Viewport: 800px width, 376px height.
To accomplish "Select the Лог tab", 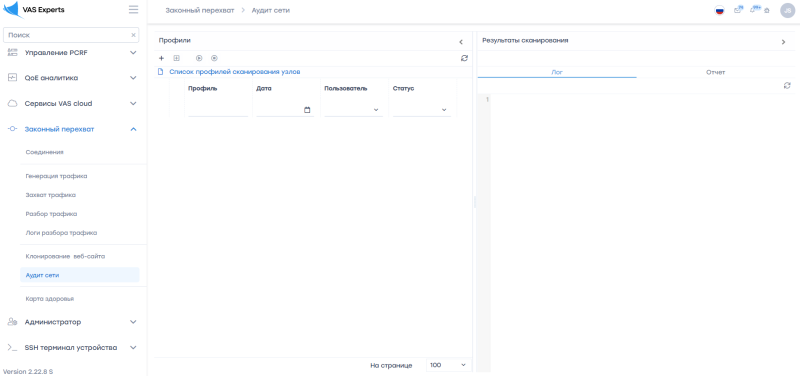I will [557, 72].
